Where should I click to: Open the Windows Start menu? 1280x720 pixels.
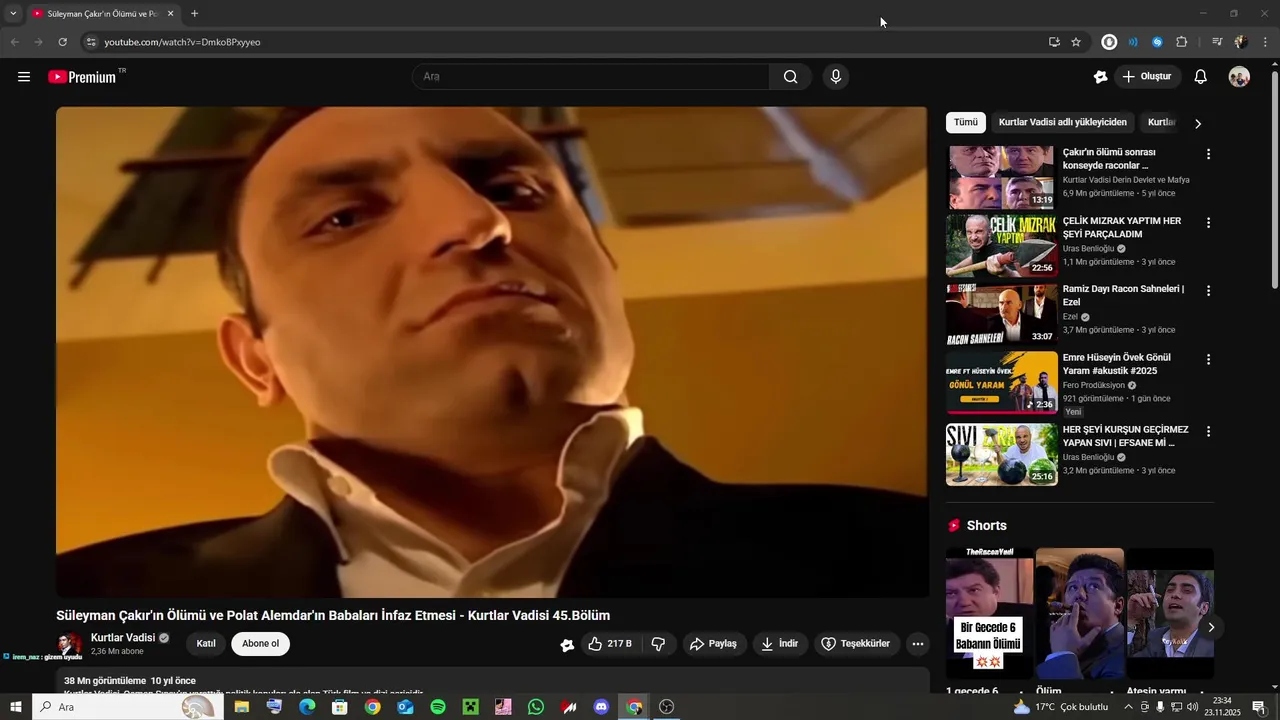[x=15, y=707]
